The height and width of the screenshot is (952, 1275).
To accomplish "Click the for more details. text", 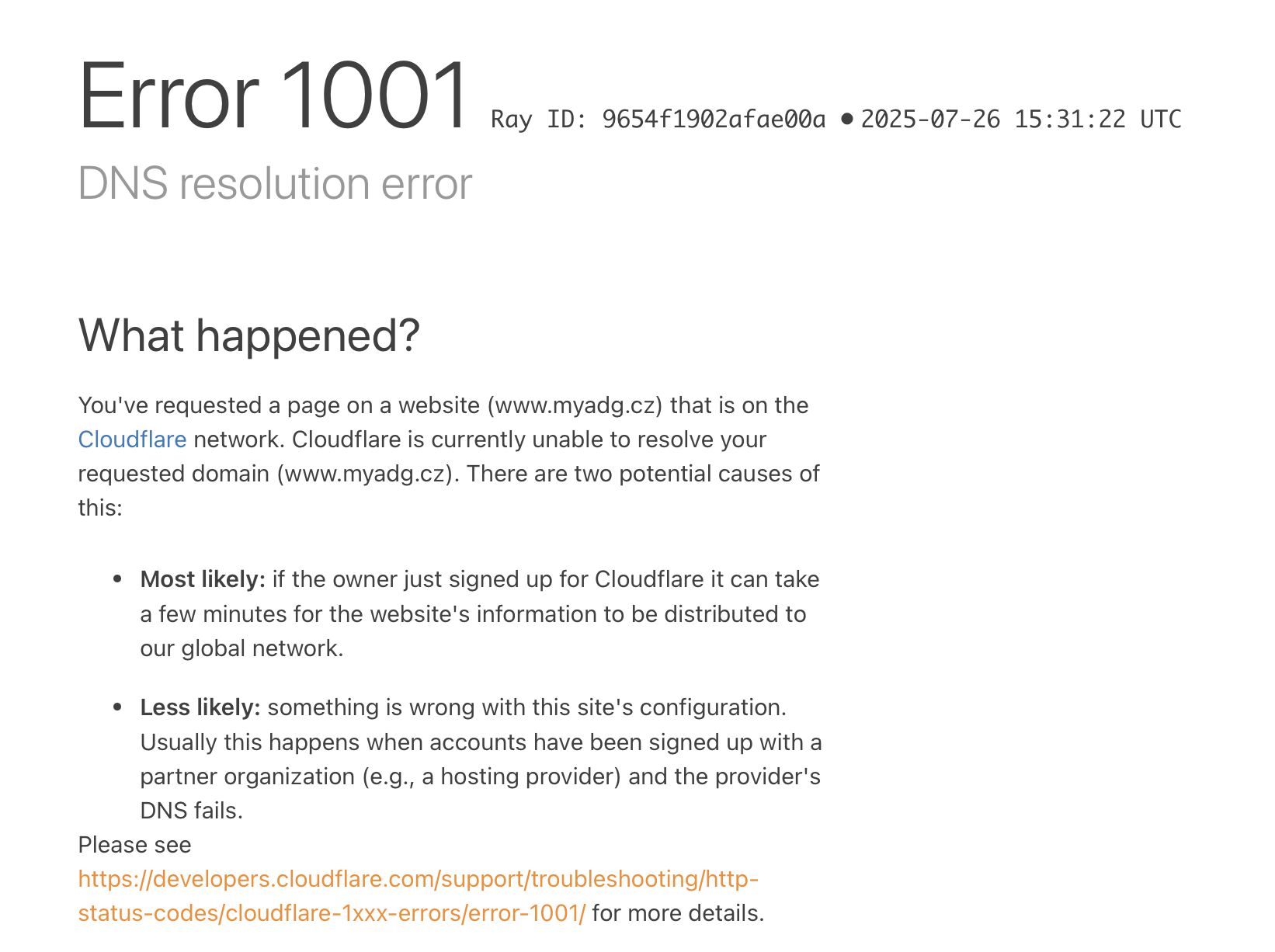I will (x=678, y=913).
